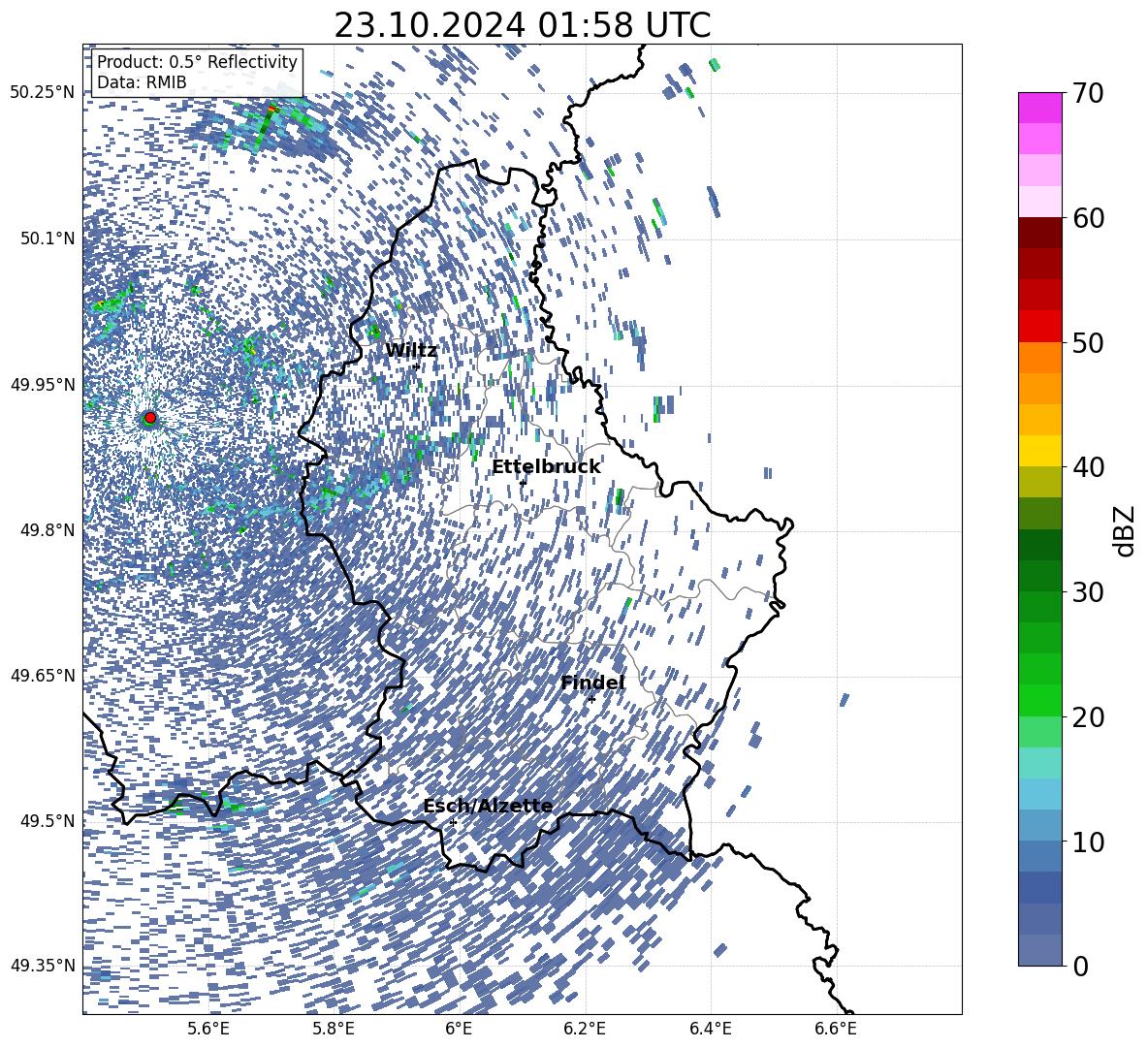Viewport: 1148px width, 1048px height.
Task: Click the 6.2°E longitude label
Action: [585, 1029]
